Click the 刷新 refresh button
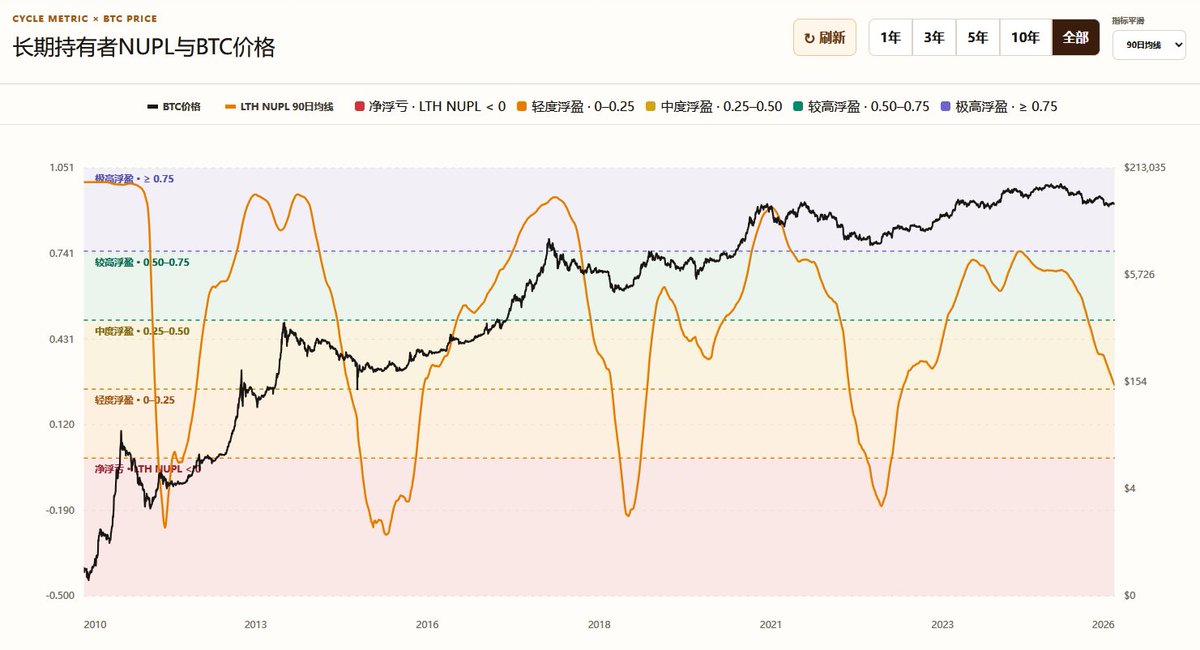The image size is (1200, 650). click(x=825, y=38)
